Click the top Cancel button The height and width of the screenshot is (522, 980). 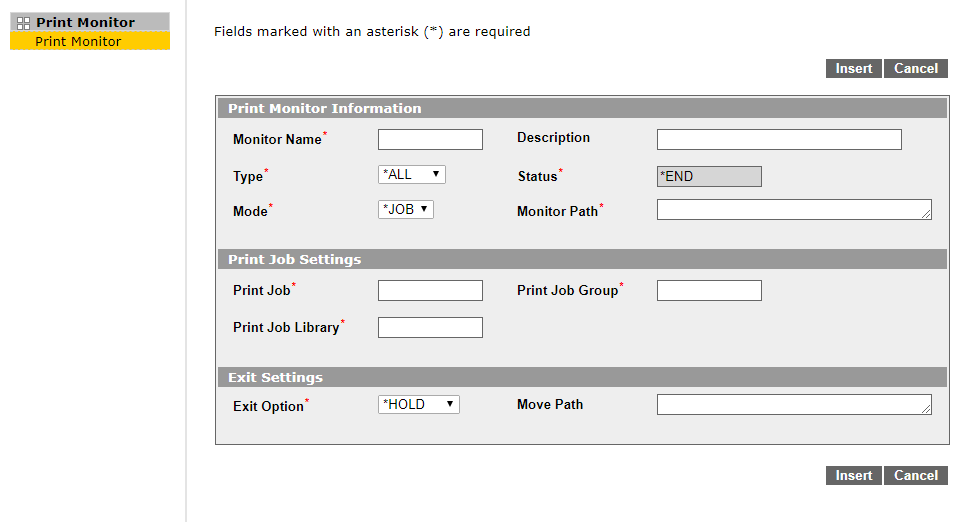point(915,68)
